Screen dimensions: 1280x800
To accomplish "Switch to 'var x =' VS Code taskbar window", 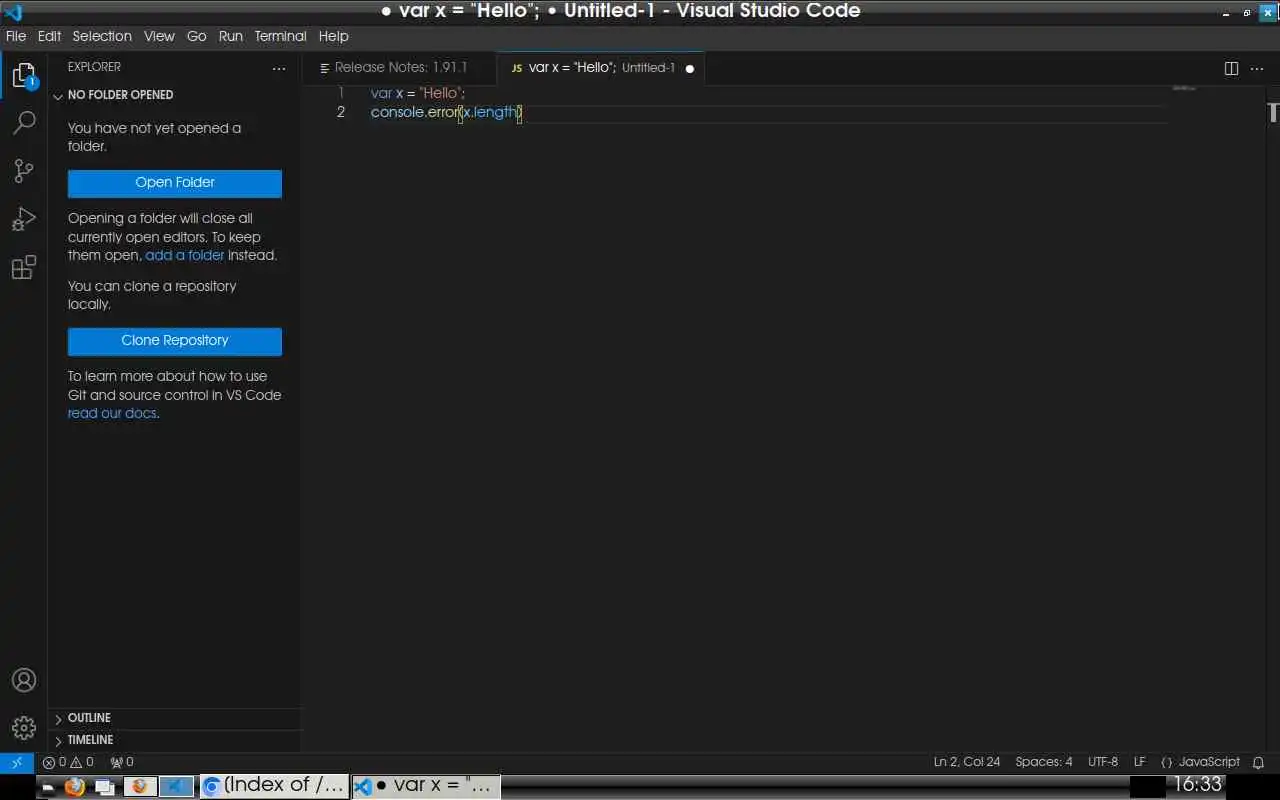I will (x=425, y=786).
